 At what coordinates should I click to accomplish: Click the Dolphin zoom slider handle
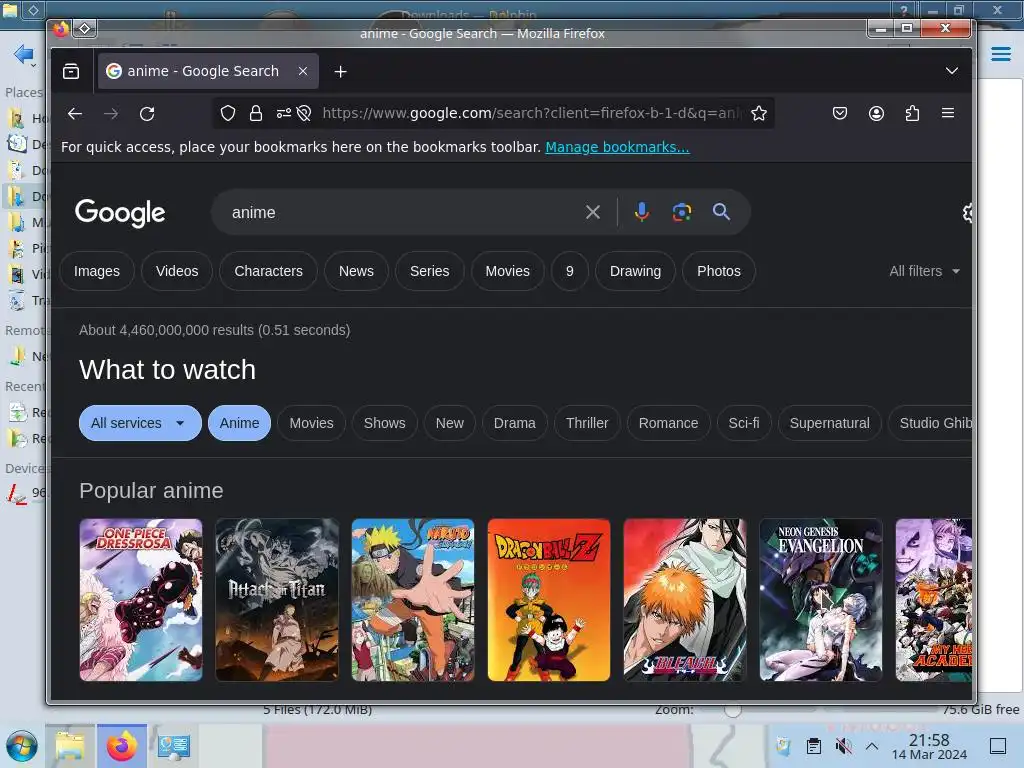click(x=733, y=709)
